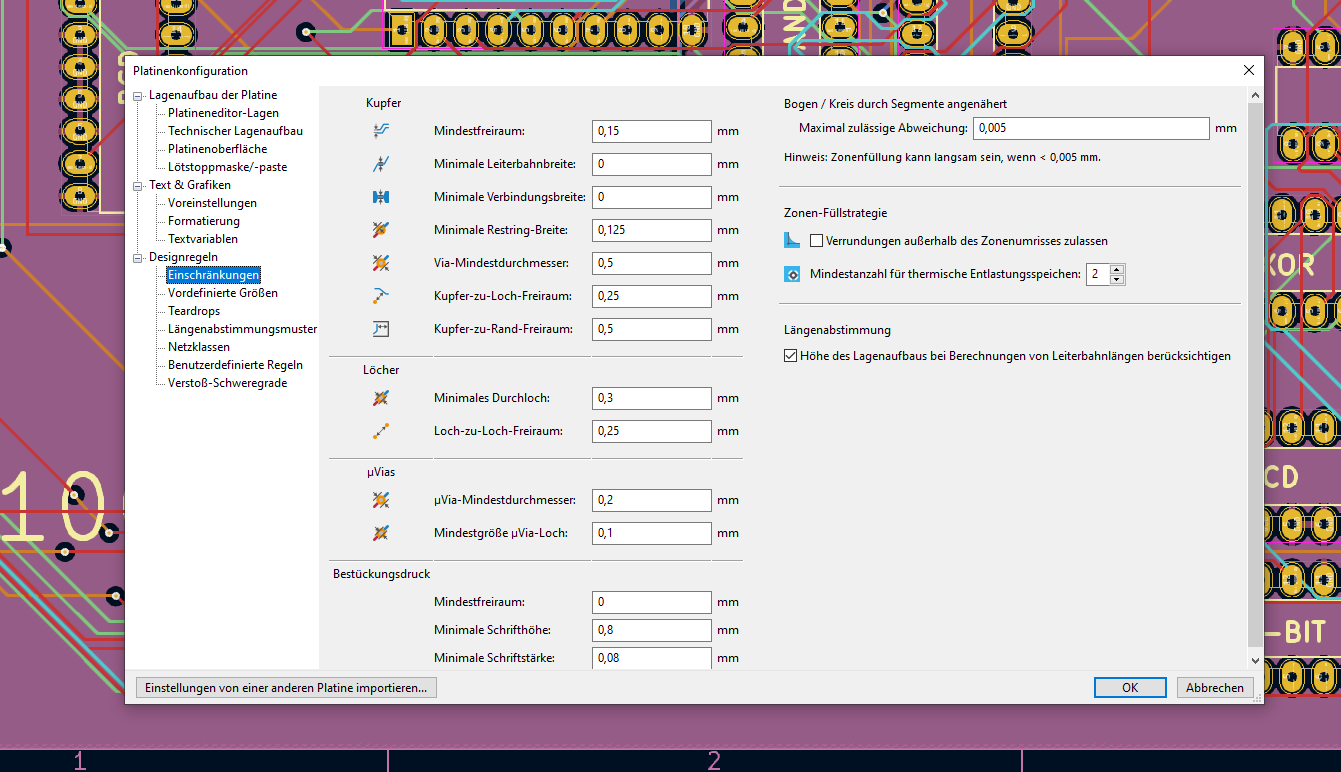
Task: Click the Kupfer-zu-Rand-Freiraum field
Action: pos(652,329)
